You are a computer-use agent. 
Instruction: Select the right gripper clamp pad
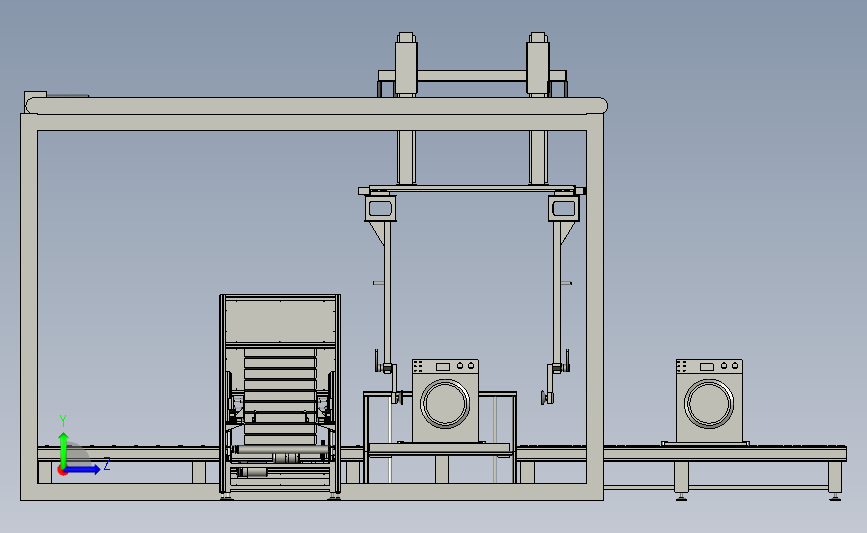click(x=546, y=398)
